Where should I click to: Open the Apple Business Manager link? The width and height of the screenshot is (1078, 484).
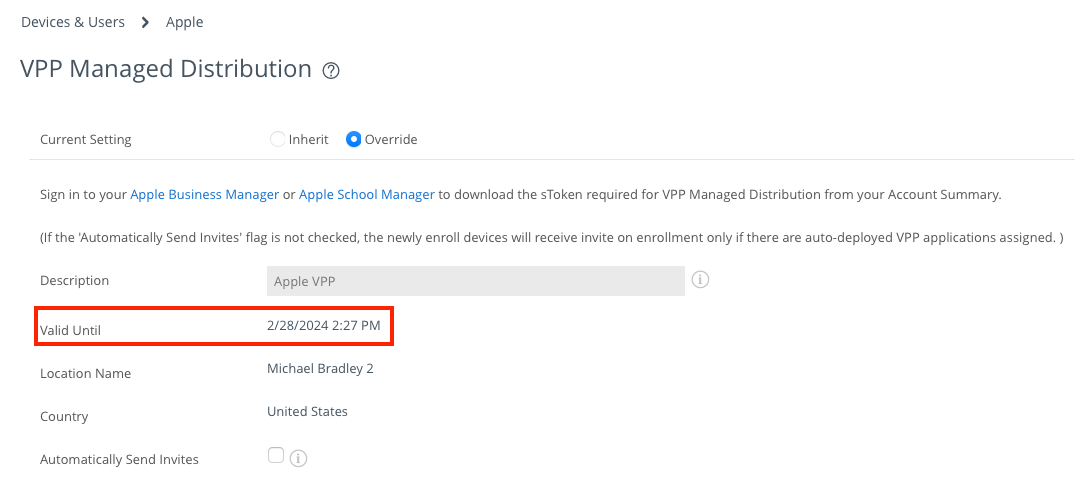[204, 195]
